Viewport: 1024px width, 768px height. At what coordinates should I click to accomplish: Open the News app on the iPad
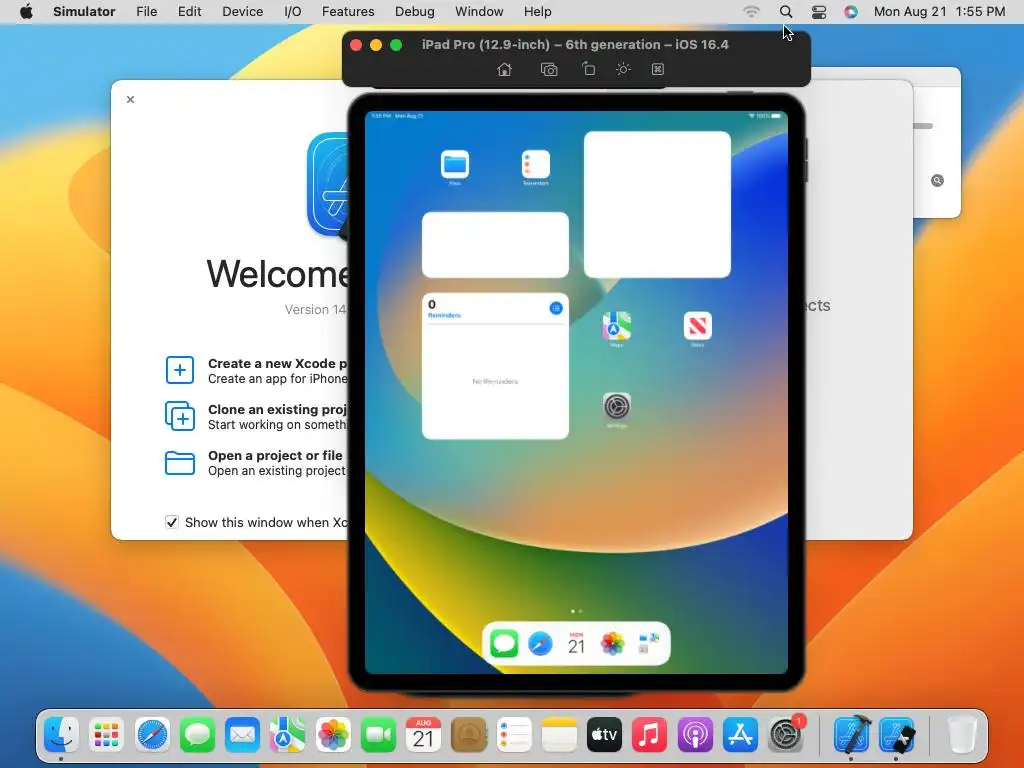pos(697,325)
